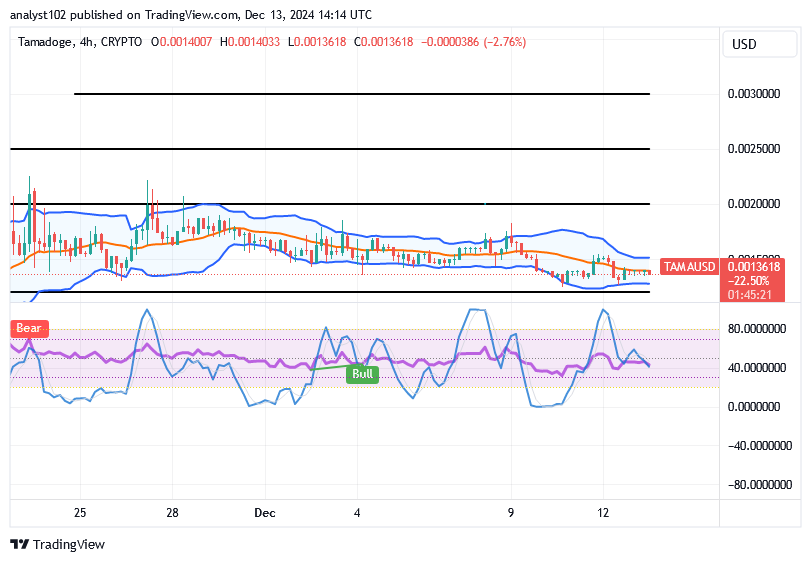
Task: Click the 0.0000000 oscillator axis label
Action: (x=754, y=407)
